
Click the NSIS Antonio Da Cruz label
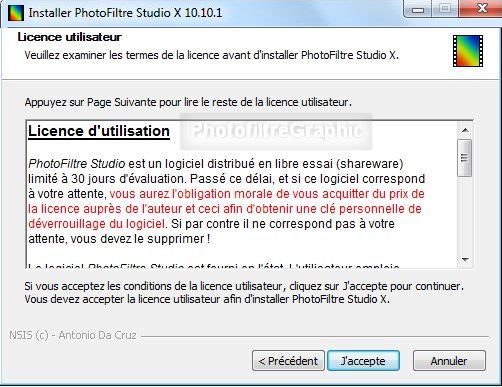tap(73, 335)
